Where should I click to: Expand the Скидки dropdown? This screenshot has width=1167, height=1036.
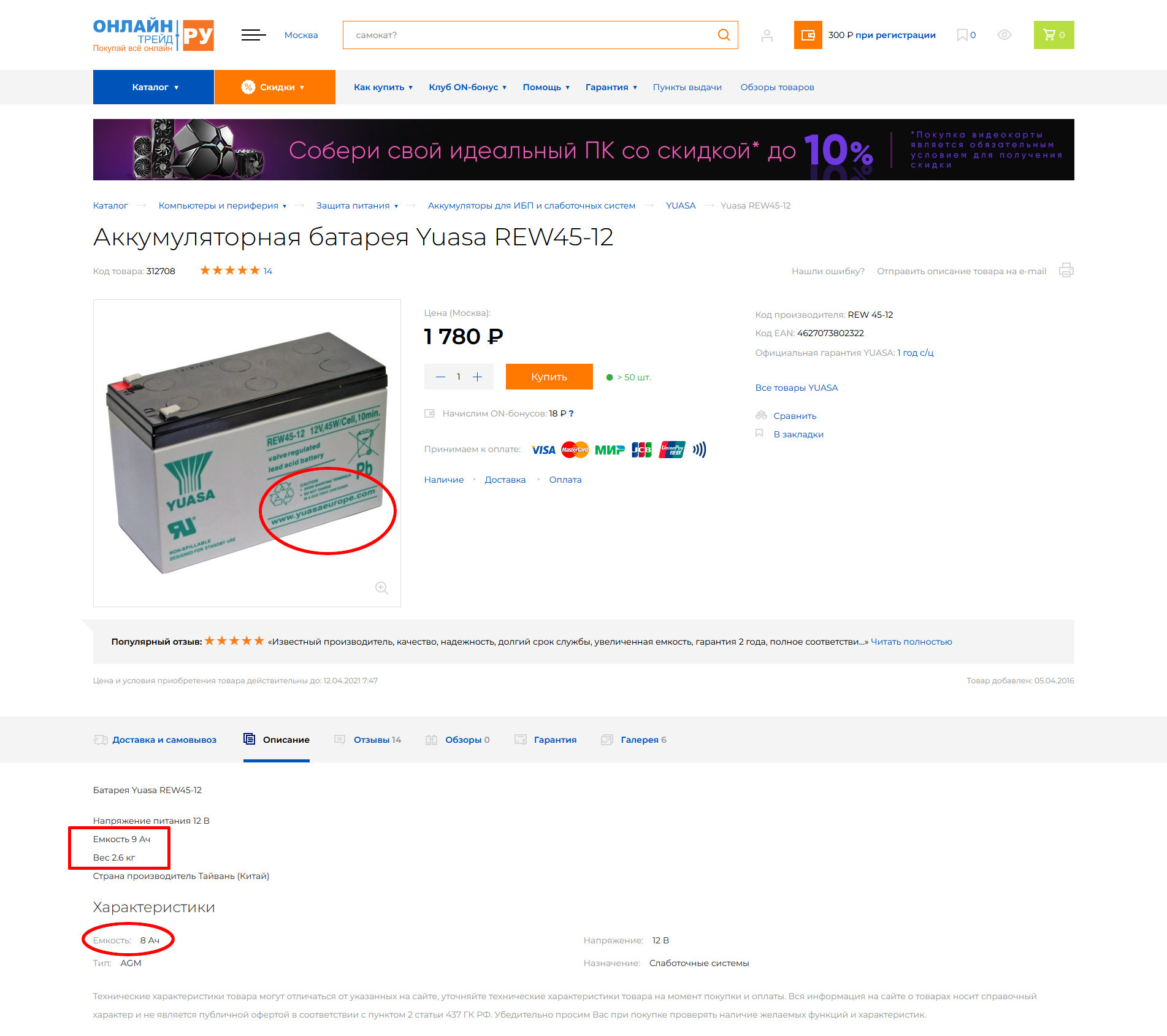(275, 87)
